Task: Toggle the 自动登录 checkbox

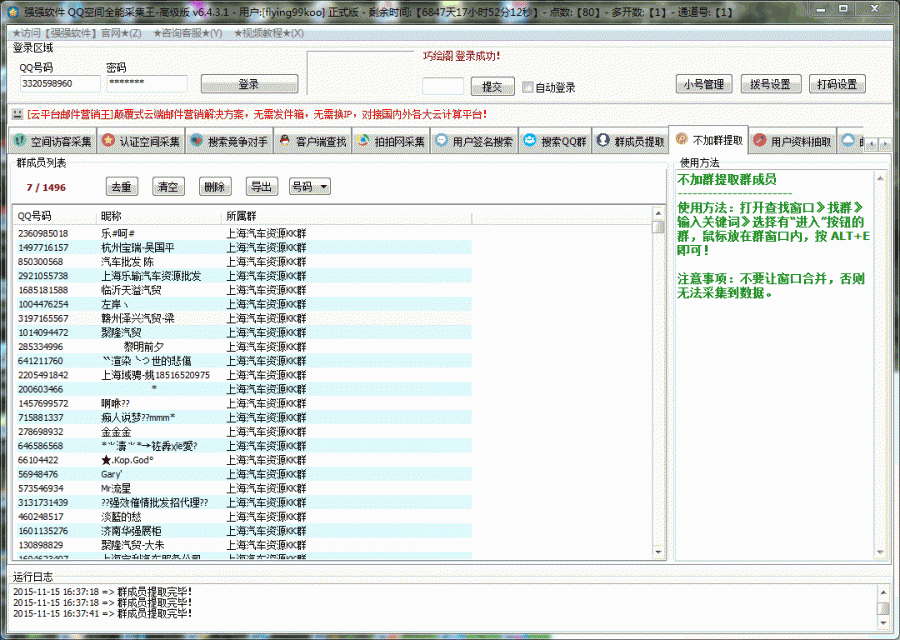Action: coord(527,87)
